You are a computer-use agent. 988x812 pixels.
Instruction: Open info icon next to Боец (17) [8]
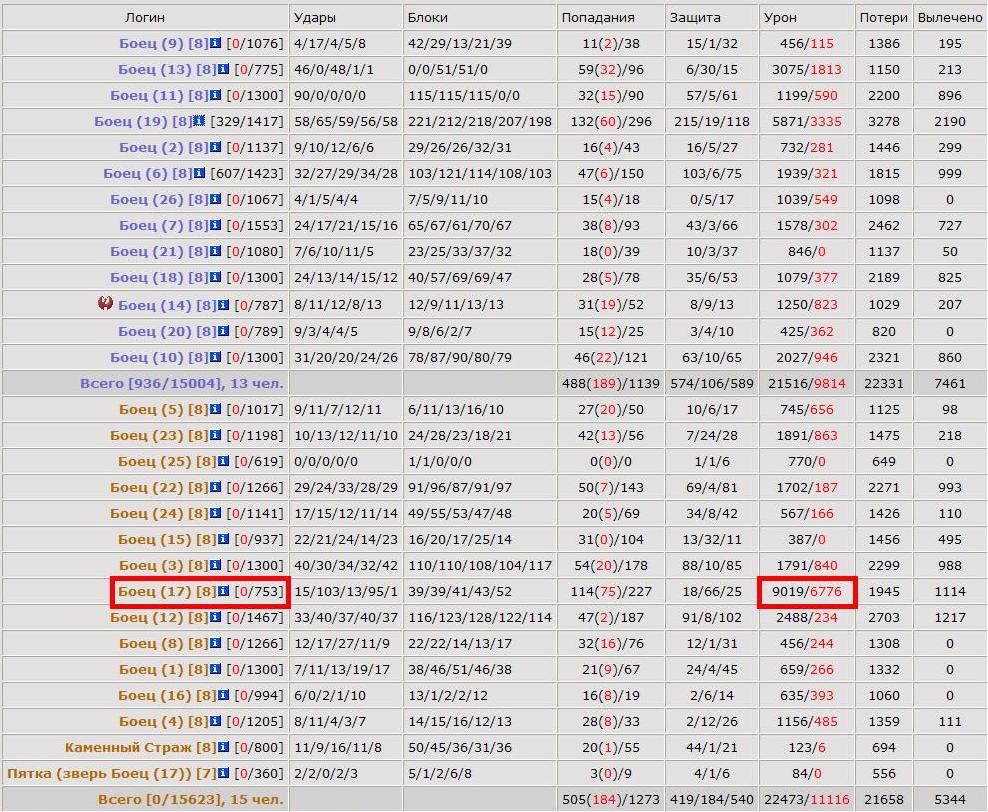pos(224,591)
